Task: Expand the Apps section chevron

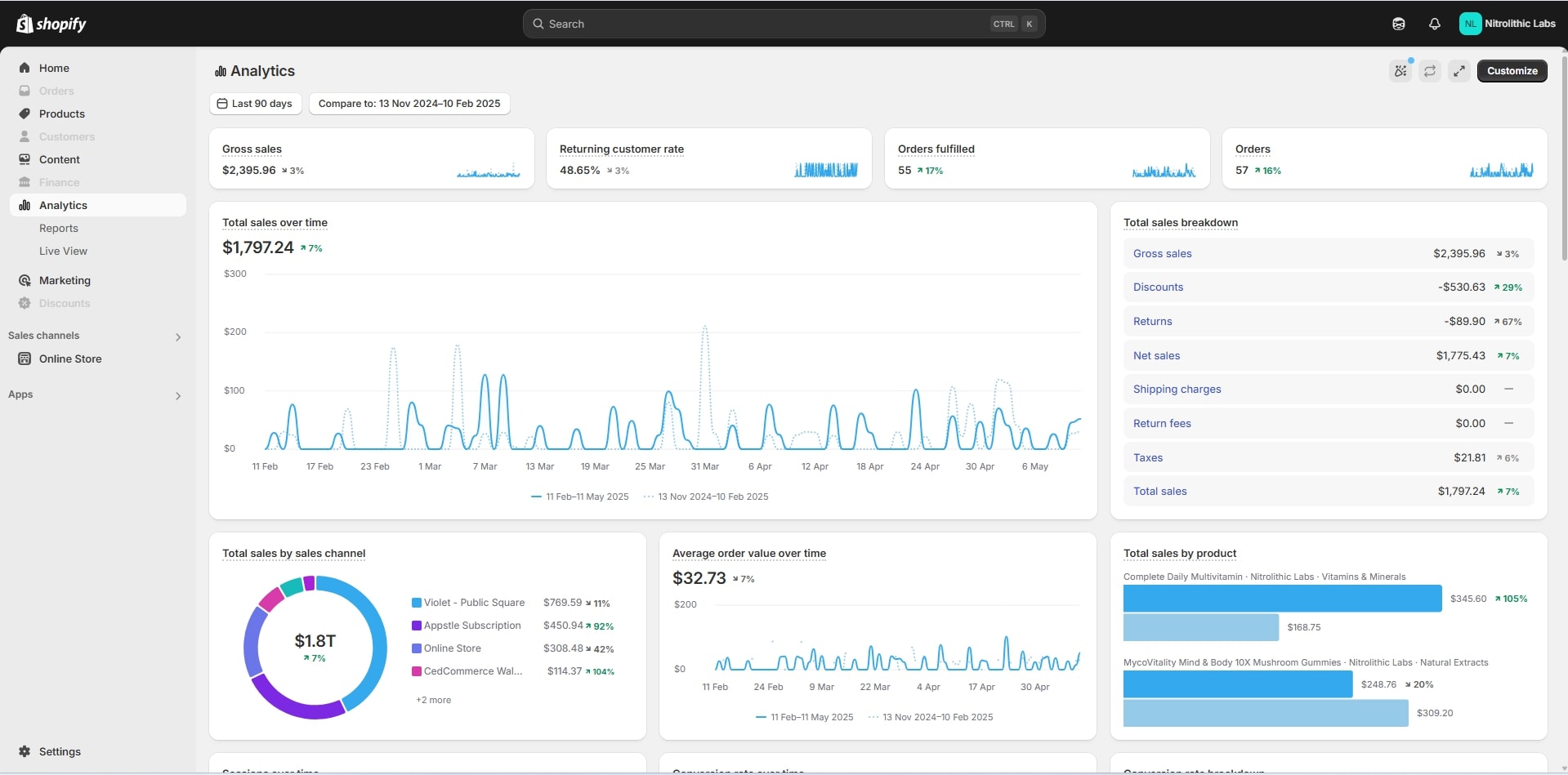Action: pyautogui.click(x=177, y=396)
